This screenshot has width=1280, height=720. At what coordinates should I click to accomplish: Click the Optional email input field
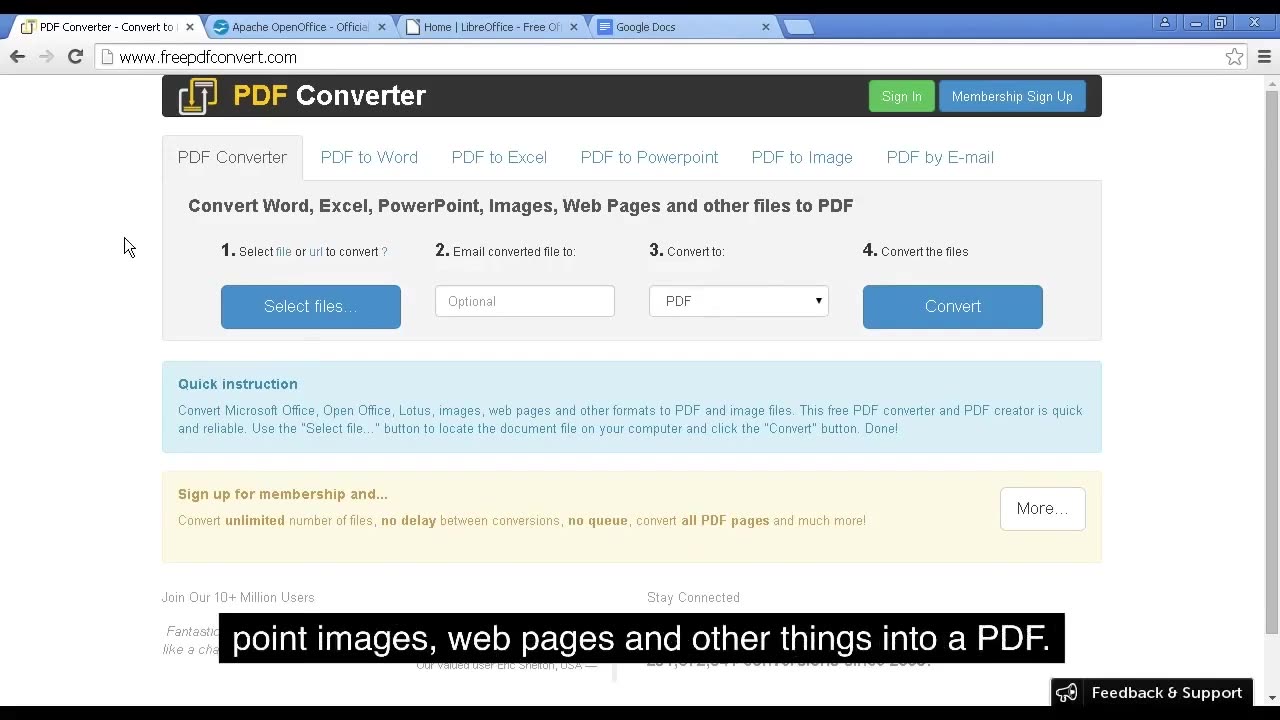(x=524, y=301)
